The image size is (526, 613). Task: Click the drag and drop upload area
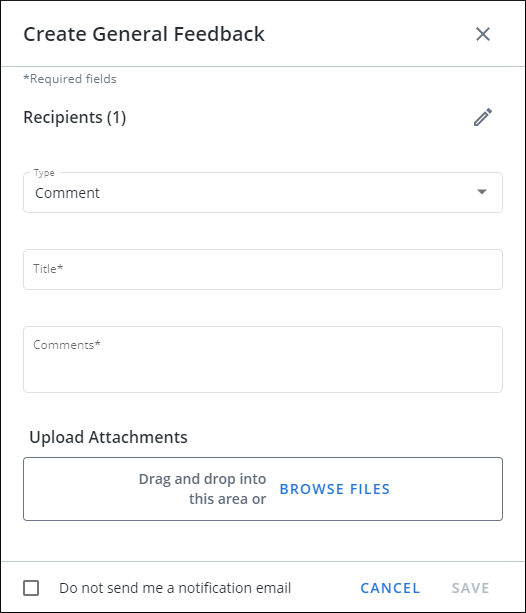pyautogui.click(x=263, y=489)
